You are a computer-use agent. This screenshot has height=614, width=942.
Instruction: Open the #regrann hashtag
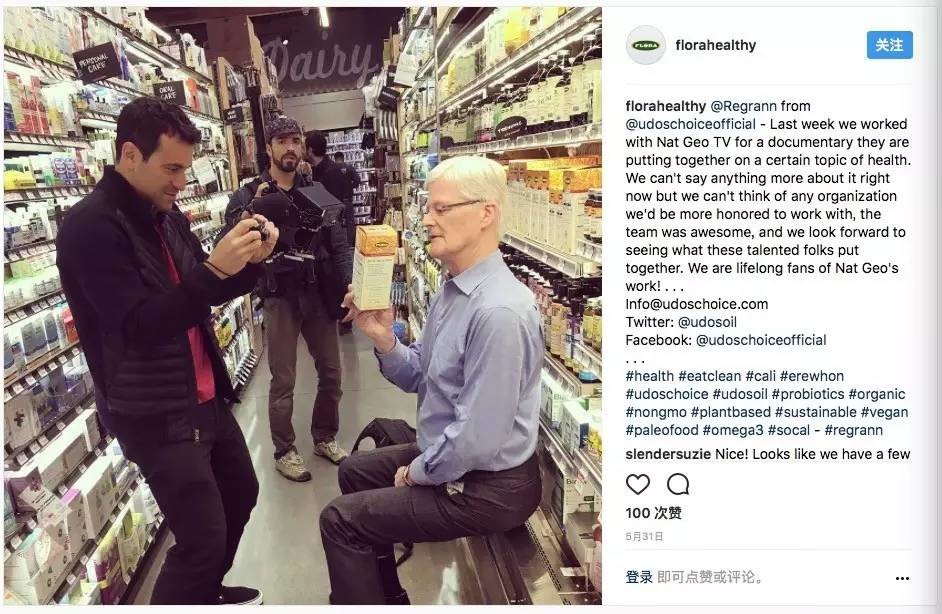[853, 430]
